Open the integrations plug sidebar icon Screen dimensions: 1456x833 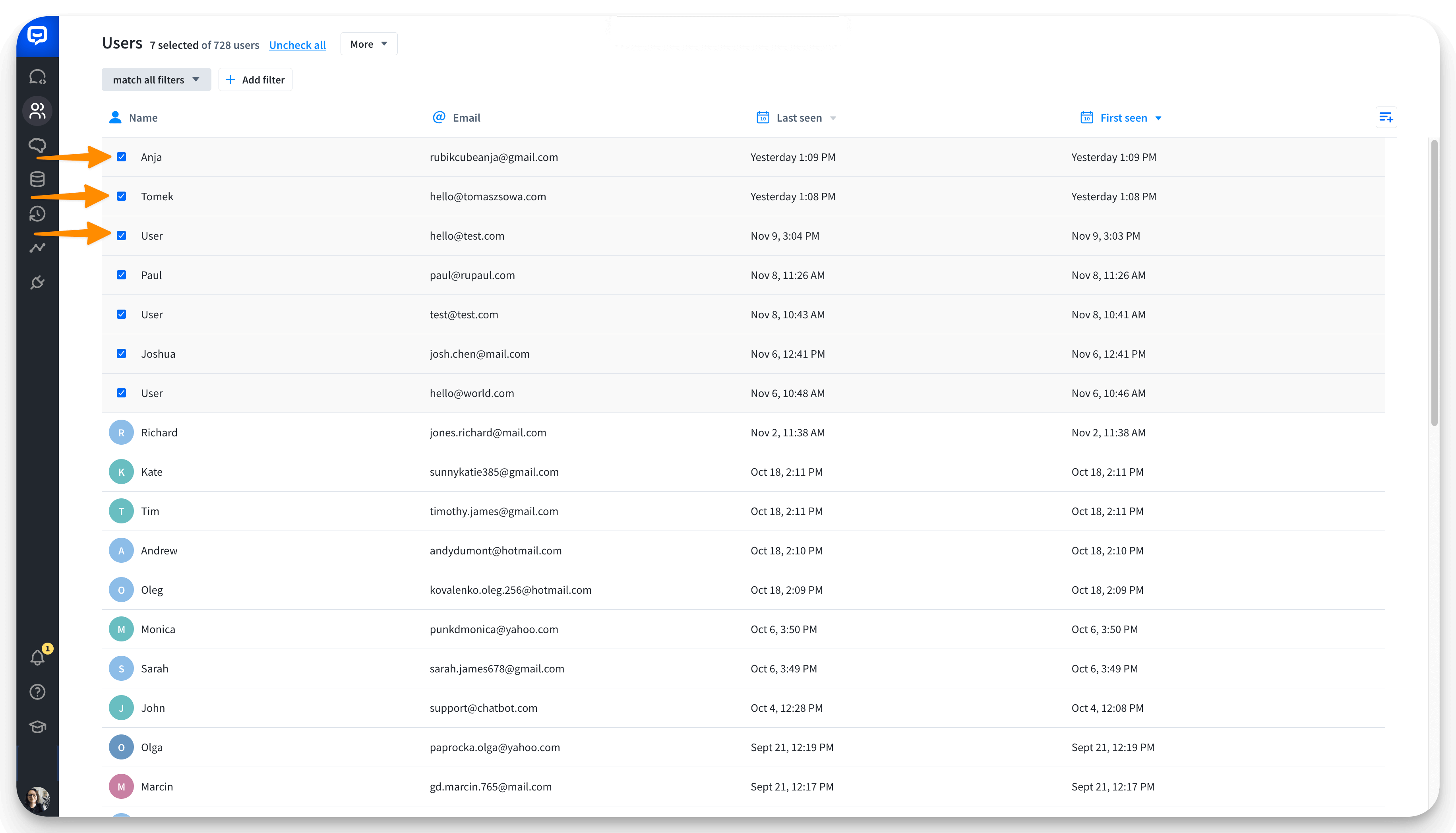[x=37, y=282]
